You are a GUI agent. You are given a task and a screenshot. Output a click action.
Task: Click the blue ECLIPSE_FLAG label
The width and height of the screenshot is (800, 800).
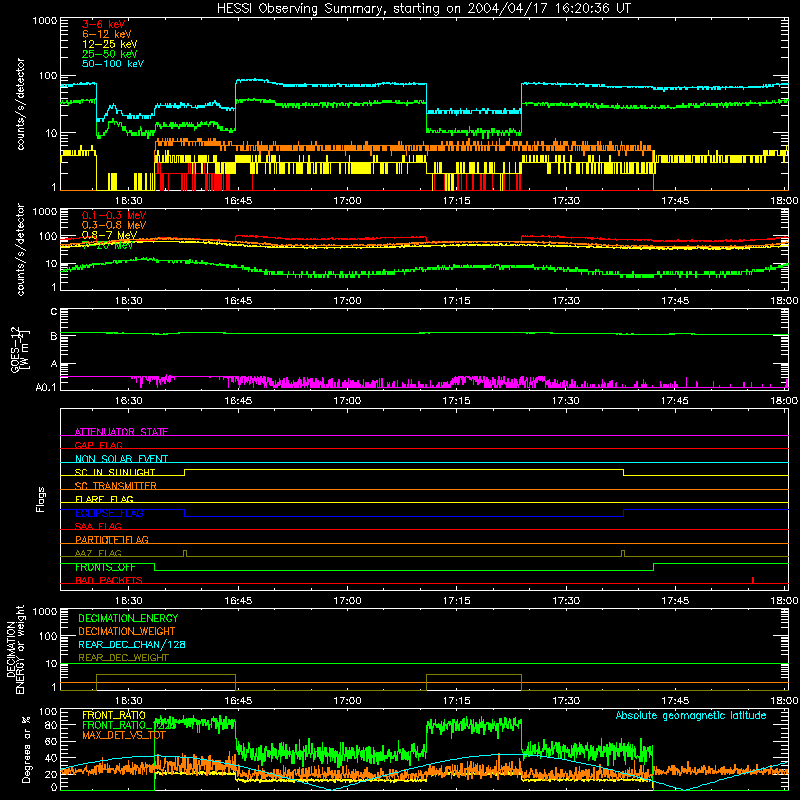pos(109,513)
